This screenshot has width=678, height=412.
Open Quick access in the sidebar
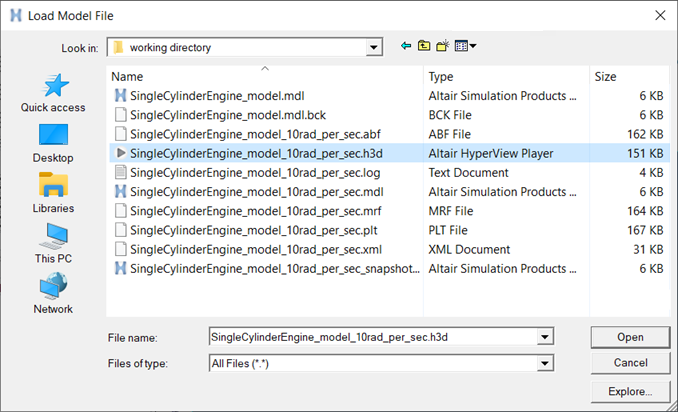pos(53,93)
